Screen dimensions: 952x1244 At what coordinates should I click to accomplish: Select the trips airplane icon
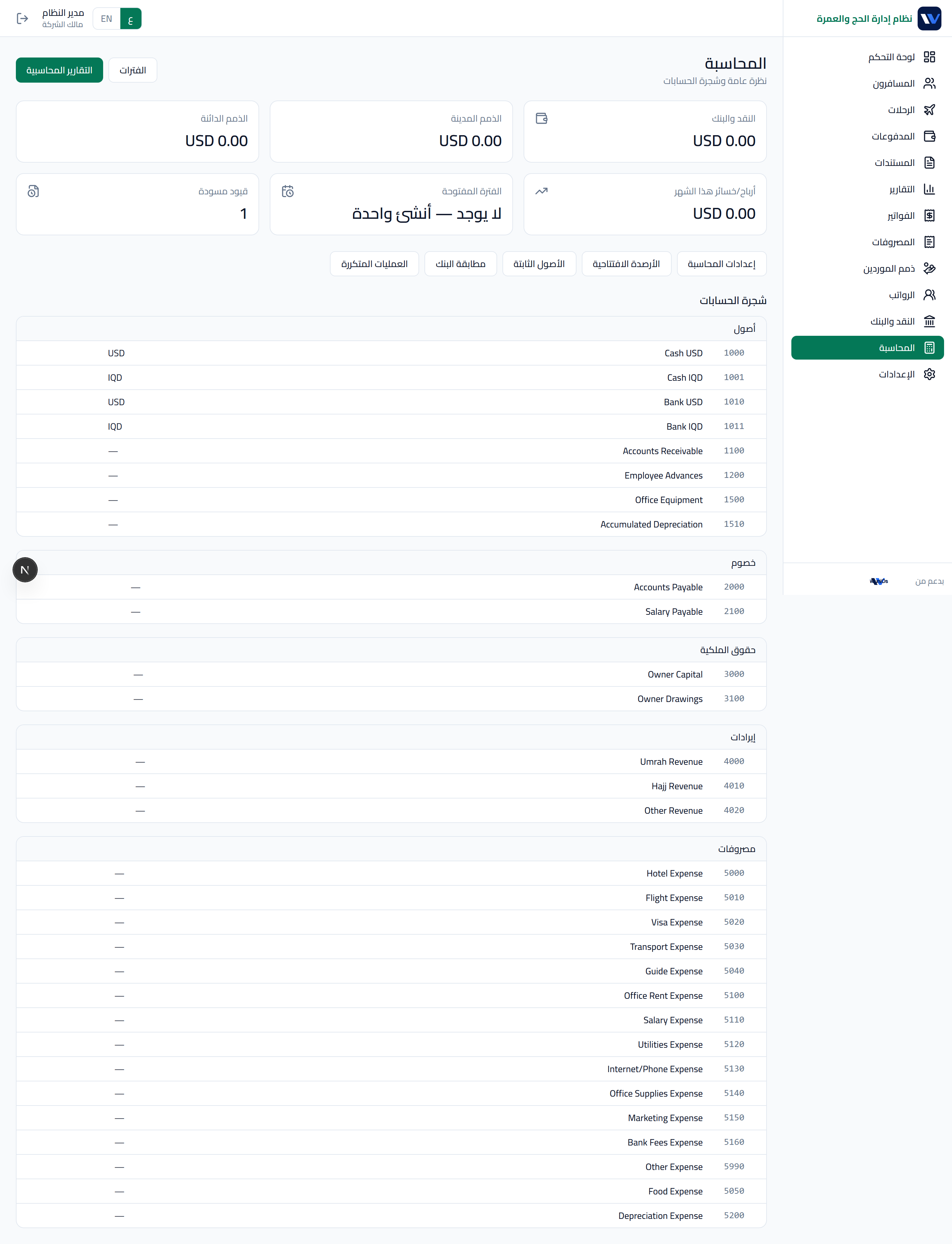click(x=929, y=110)
